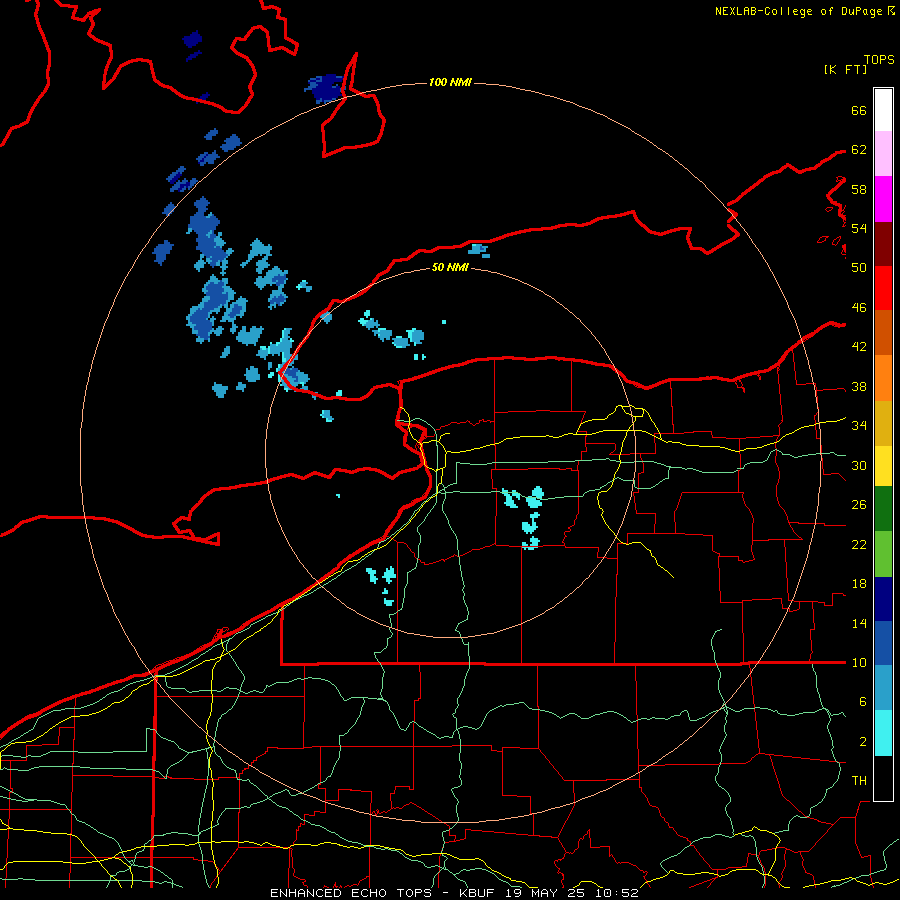900x900 pixels.
Task: Click the Enhanced Echo Tops KBUF caption
Action: point(454,893)
